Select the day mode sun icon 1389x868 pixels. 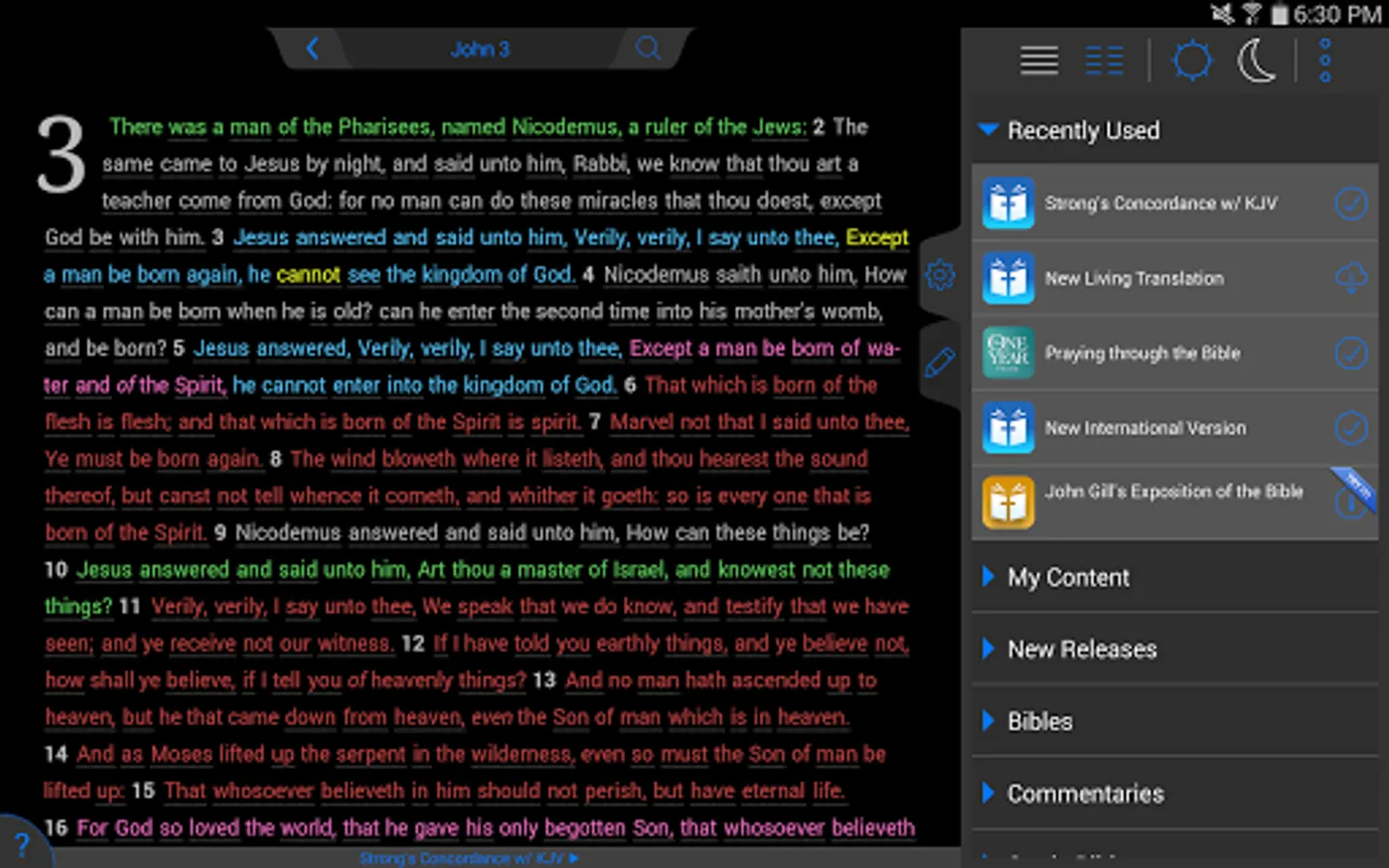(x=1192, y=61)
